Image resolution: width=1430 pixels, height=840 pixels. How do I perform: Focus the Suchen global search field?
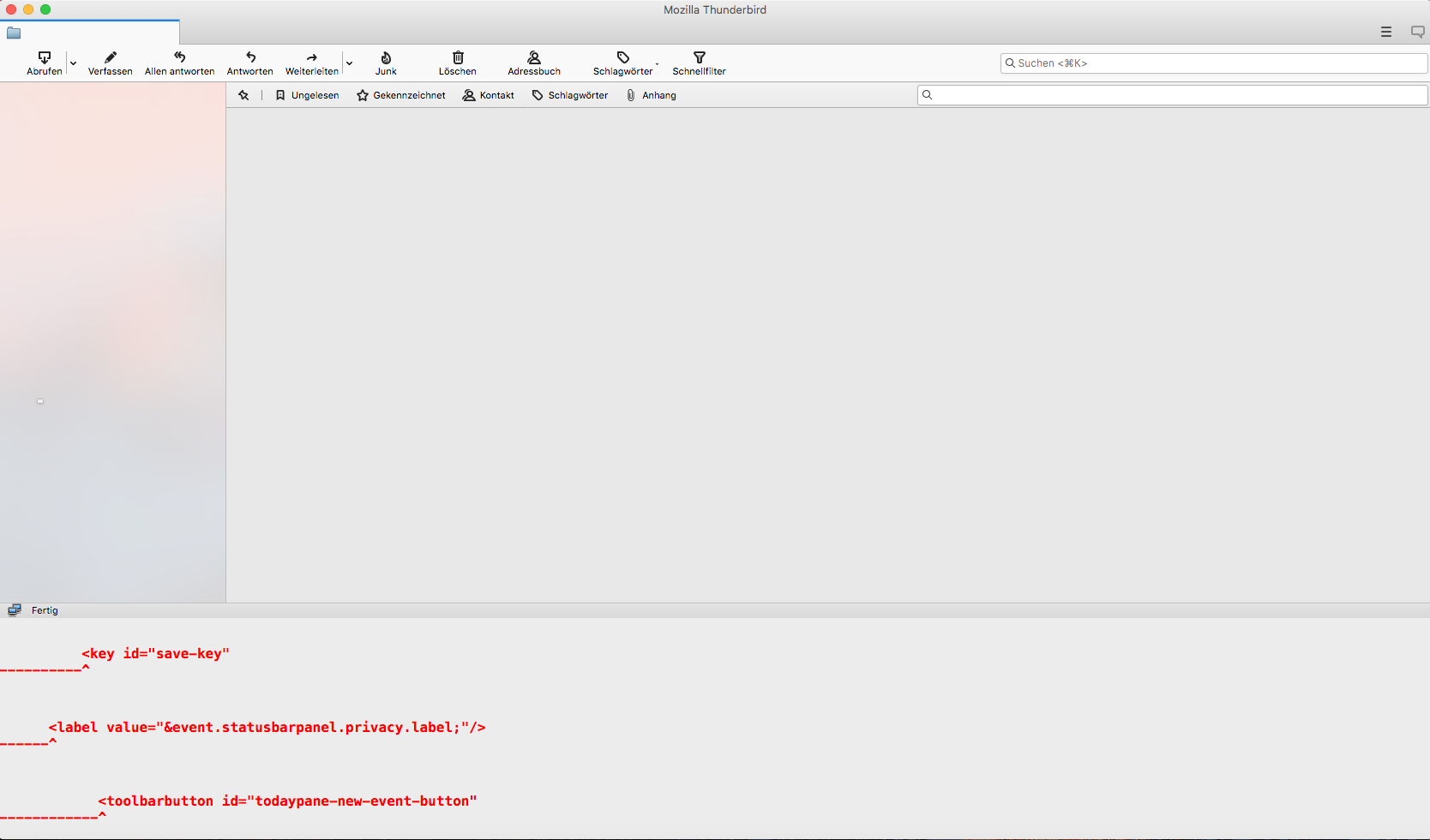pos(1214,63)
